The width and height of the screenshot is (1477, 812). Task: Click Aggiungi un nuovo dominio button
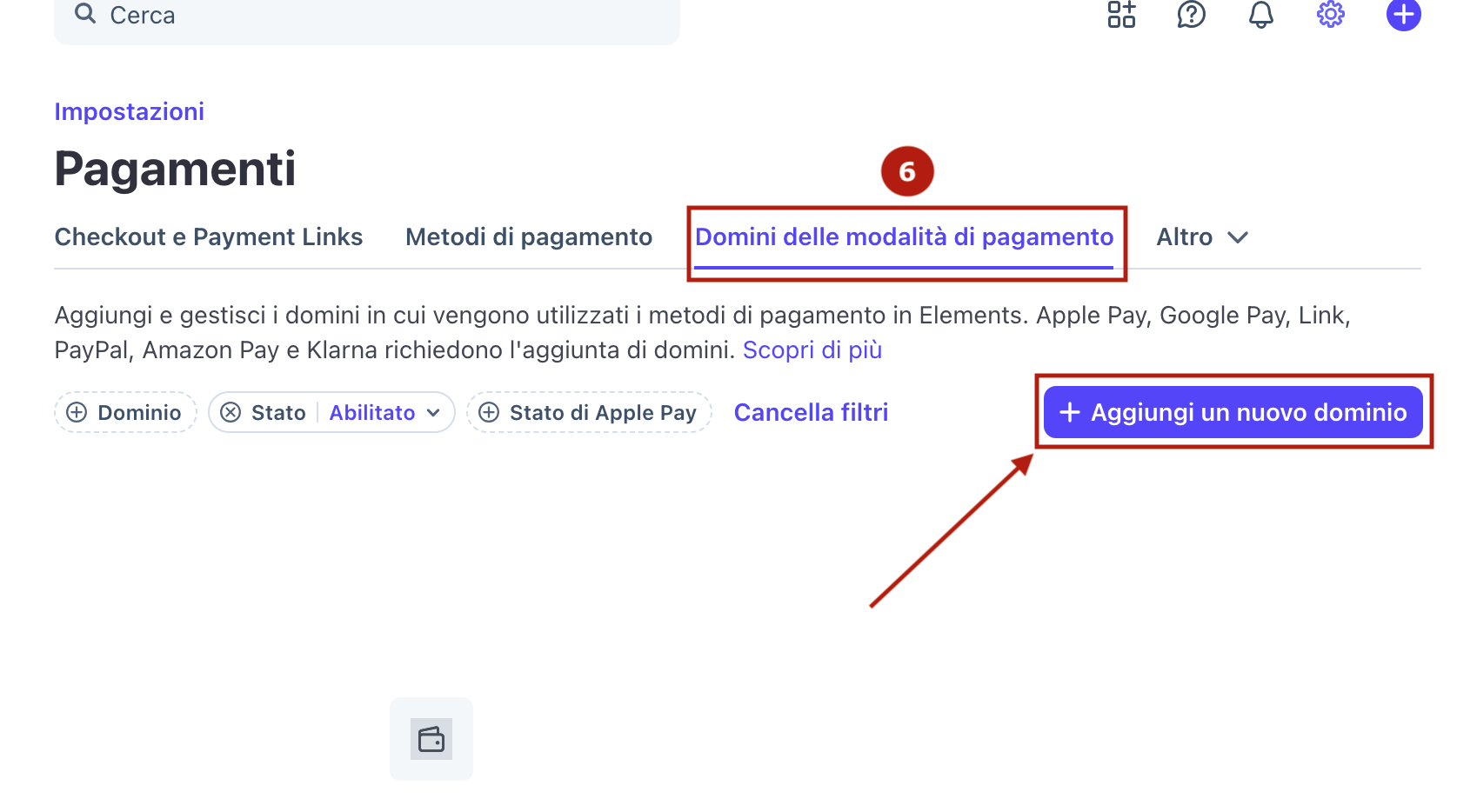1233,412
